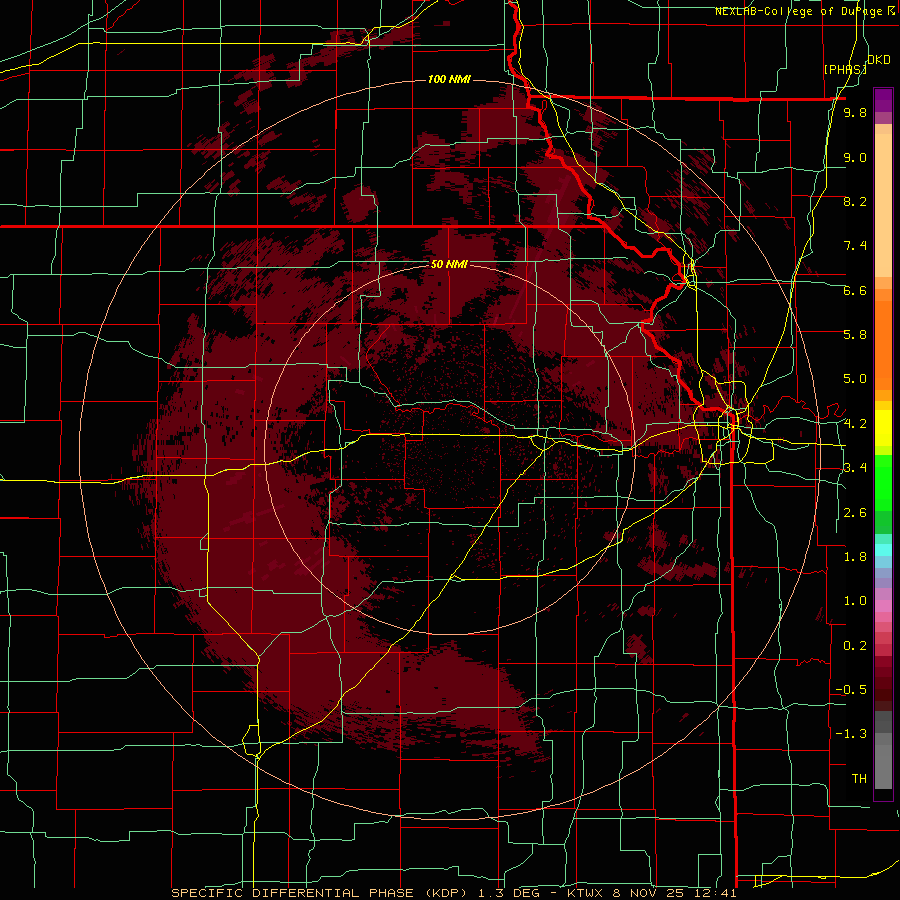Select the yellow color band near 4.2
The width and height of the screenshot is (900, 900).
click(883, 428)
